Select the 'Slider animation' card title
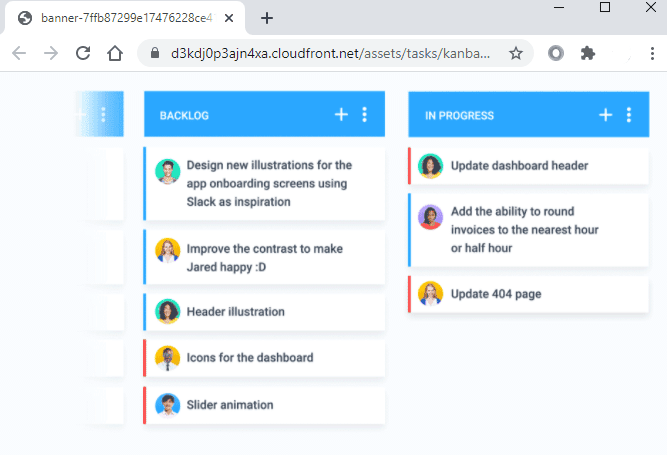 click(x=230, y=405)
